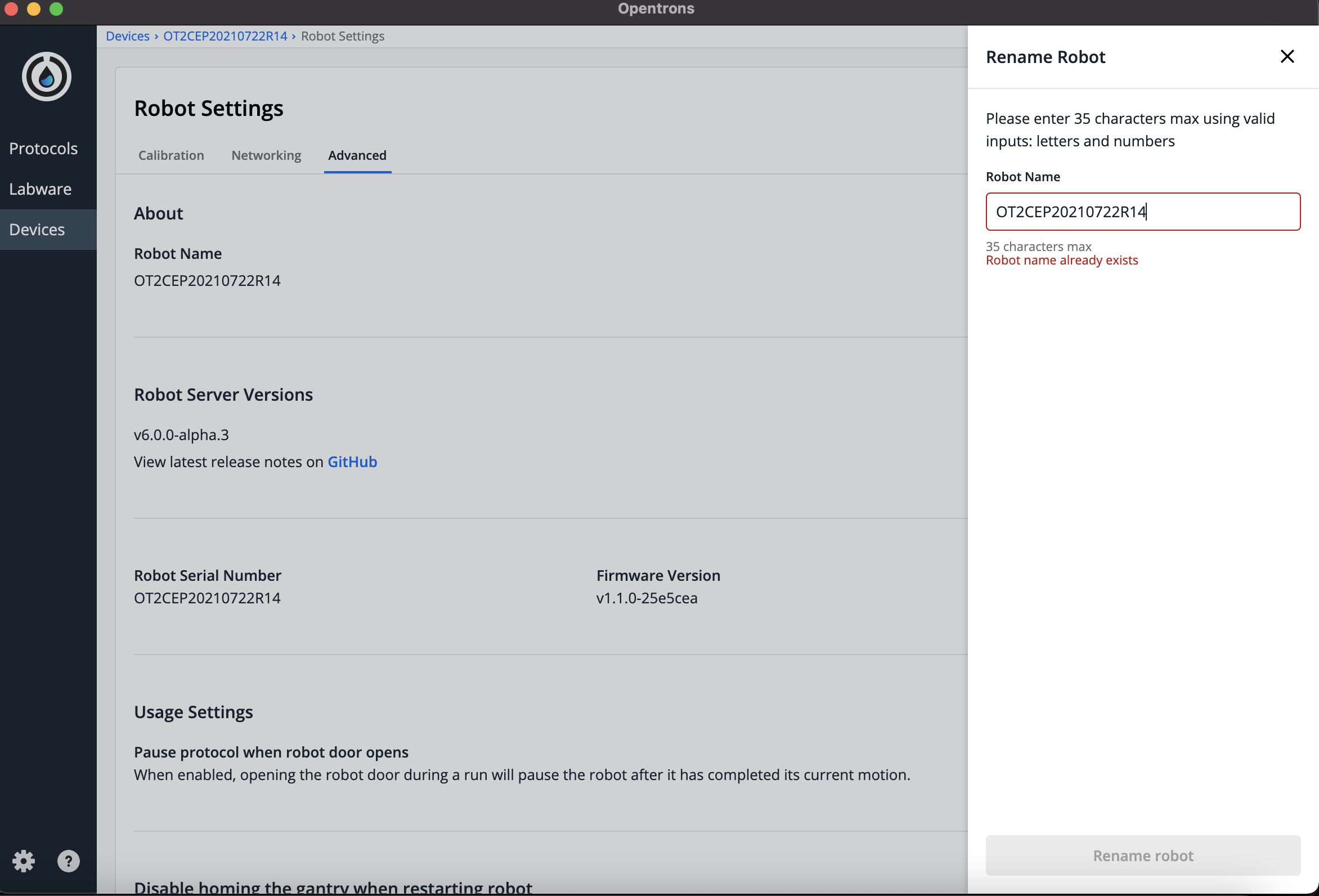This screenshot has height=896, width=1319.
Task: Click the macOS yellow minimize button
Action: pos(34,8)
